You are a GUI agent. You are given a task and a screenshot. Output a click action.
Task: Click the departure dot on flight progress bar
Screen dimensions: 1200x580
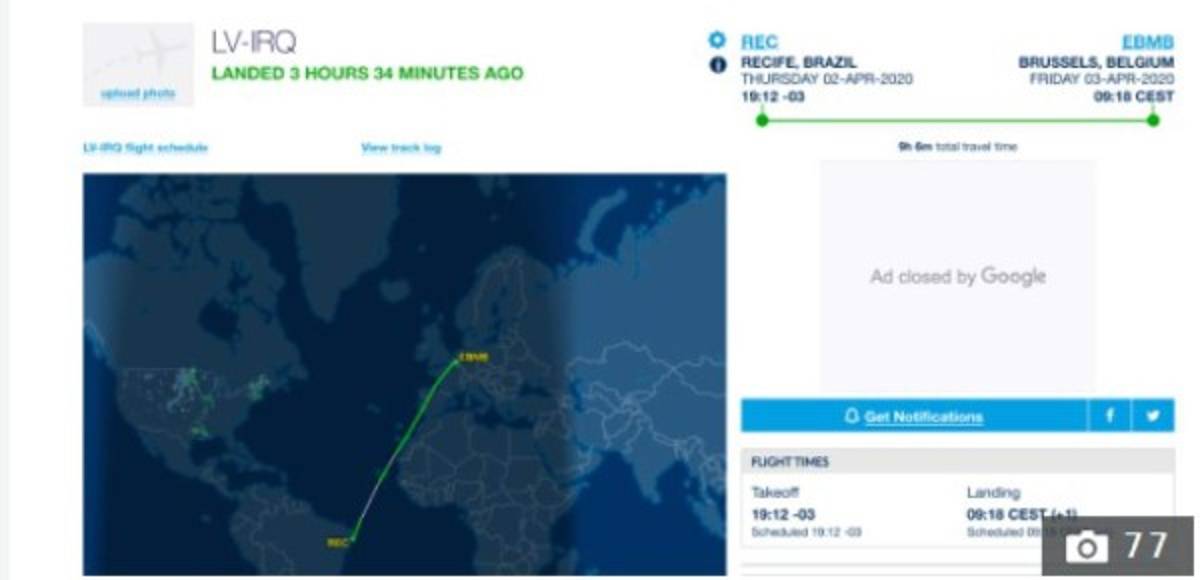pos(762,120)
